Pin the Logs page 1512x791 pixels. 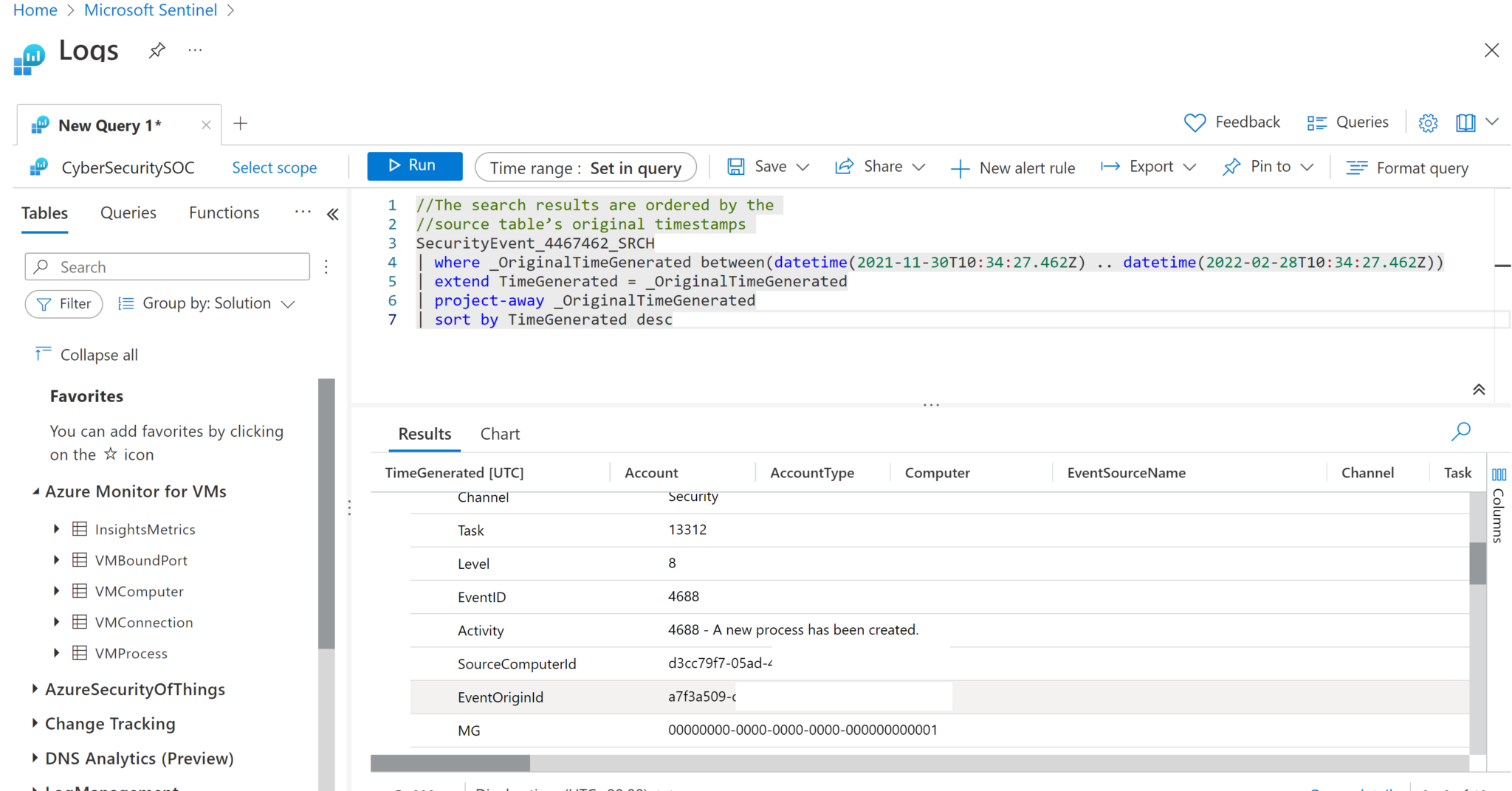[x=157, y=49]
